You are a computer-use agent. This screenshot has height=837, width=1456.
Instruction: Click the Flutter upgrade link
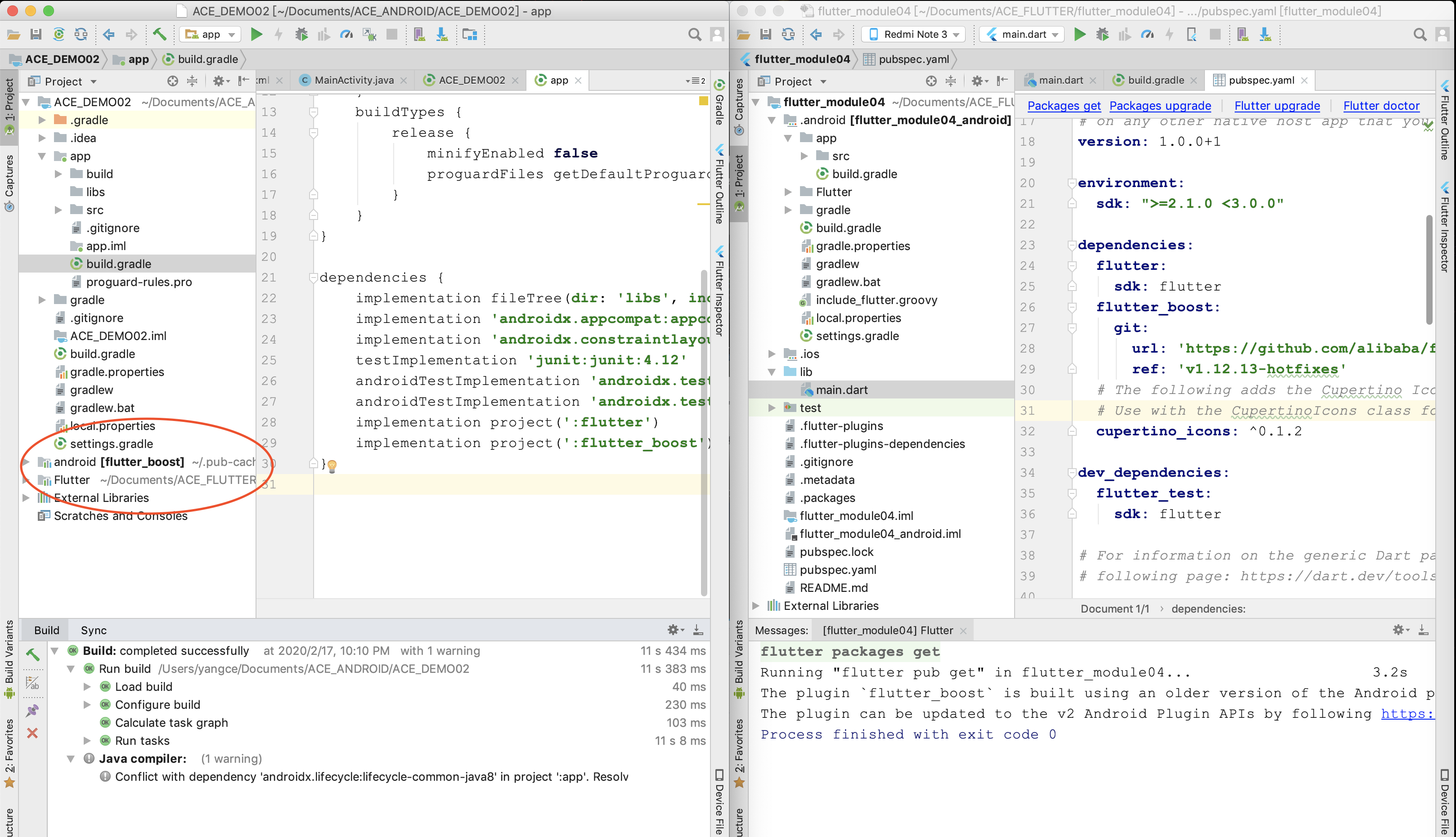point(1276,106)
